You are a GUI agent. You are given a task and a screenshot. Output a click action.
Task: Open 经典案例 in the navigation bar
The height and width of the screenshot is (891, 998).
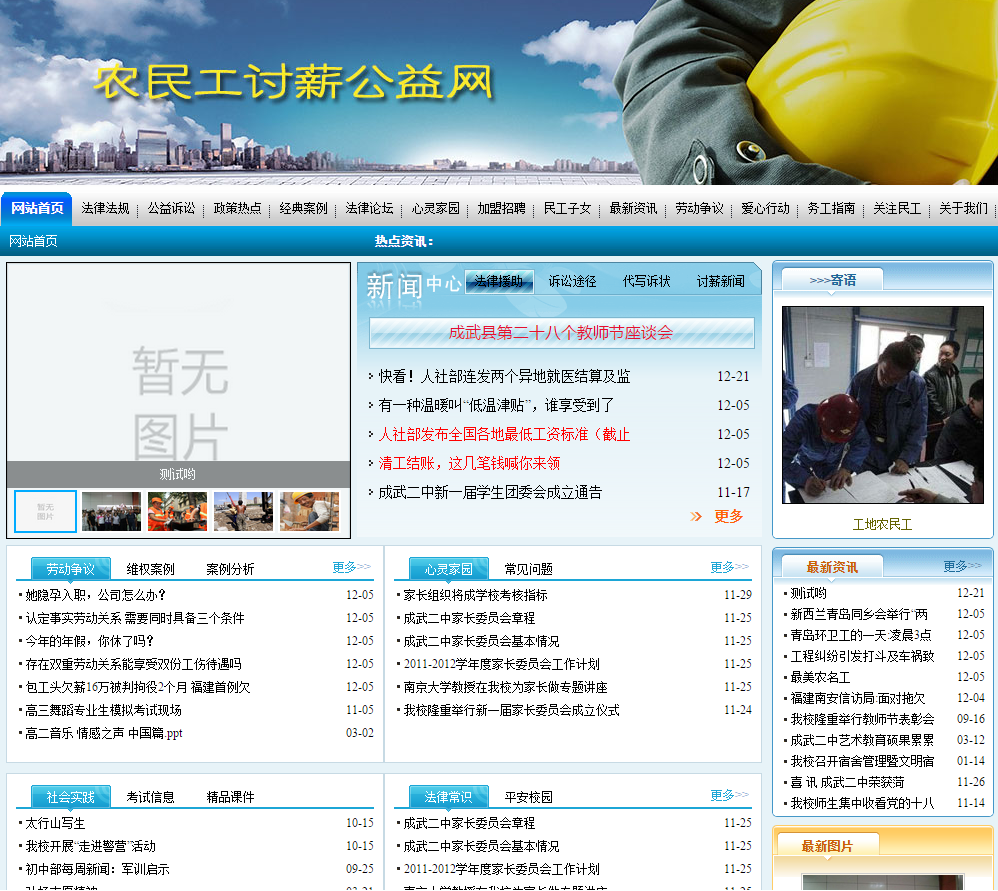tap(303, 208)
